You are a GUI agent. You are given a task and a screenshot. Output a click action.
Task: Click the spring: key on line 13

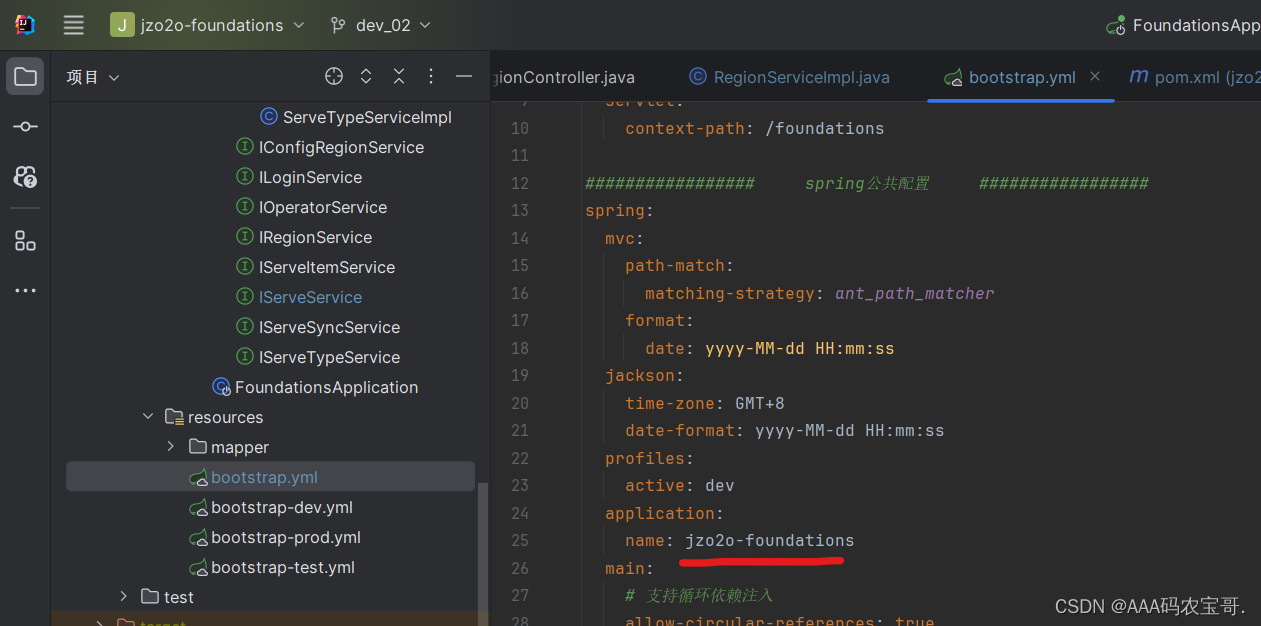tap(619, 210)
